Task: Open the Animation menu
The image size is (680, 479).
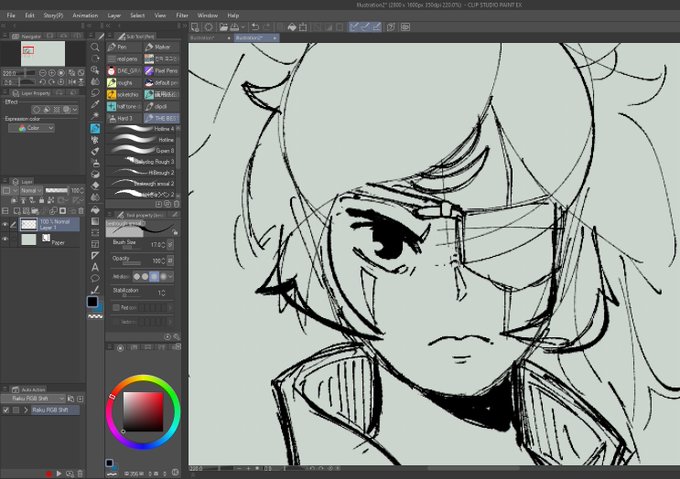Action: click(x=85, y=15)
